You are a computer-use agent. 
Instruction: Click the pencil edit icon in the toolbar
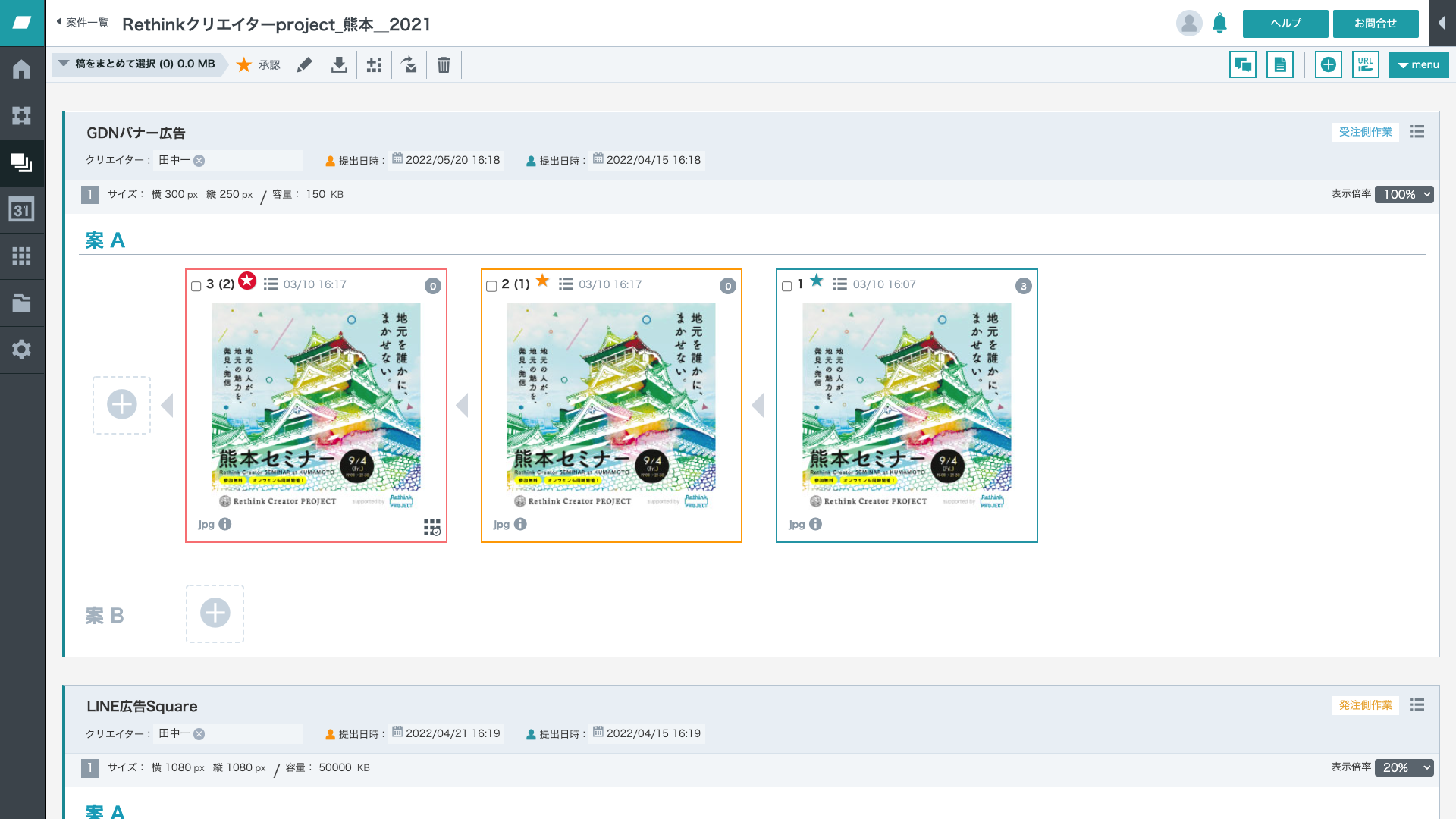304,65
